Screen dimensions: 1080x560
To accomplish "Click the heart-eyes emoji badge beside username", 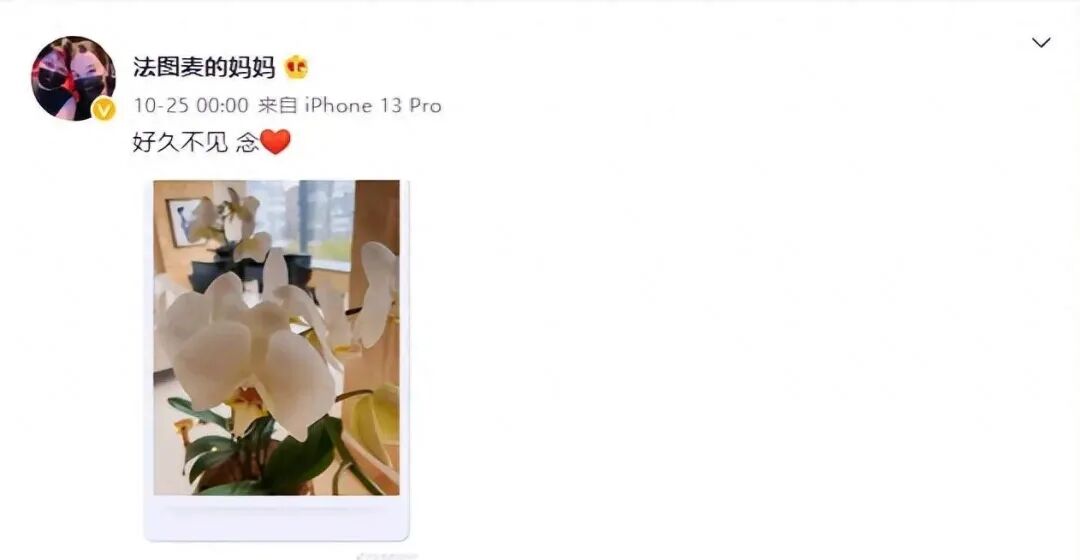I will click(x=296, y=66).
